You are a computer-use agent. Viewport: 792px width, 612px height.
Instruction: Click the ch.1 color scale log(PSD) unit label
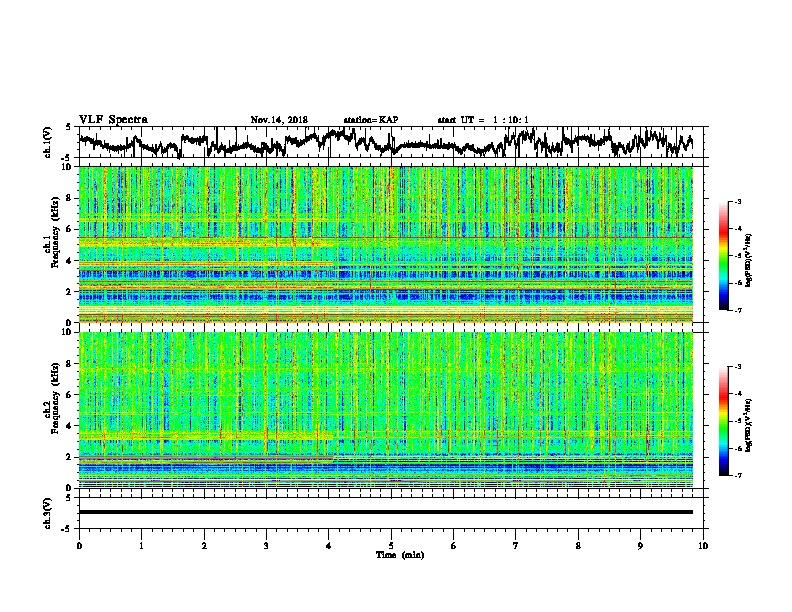749,260
